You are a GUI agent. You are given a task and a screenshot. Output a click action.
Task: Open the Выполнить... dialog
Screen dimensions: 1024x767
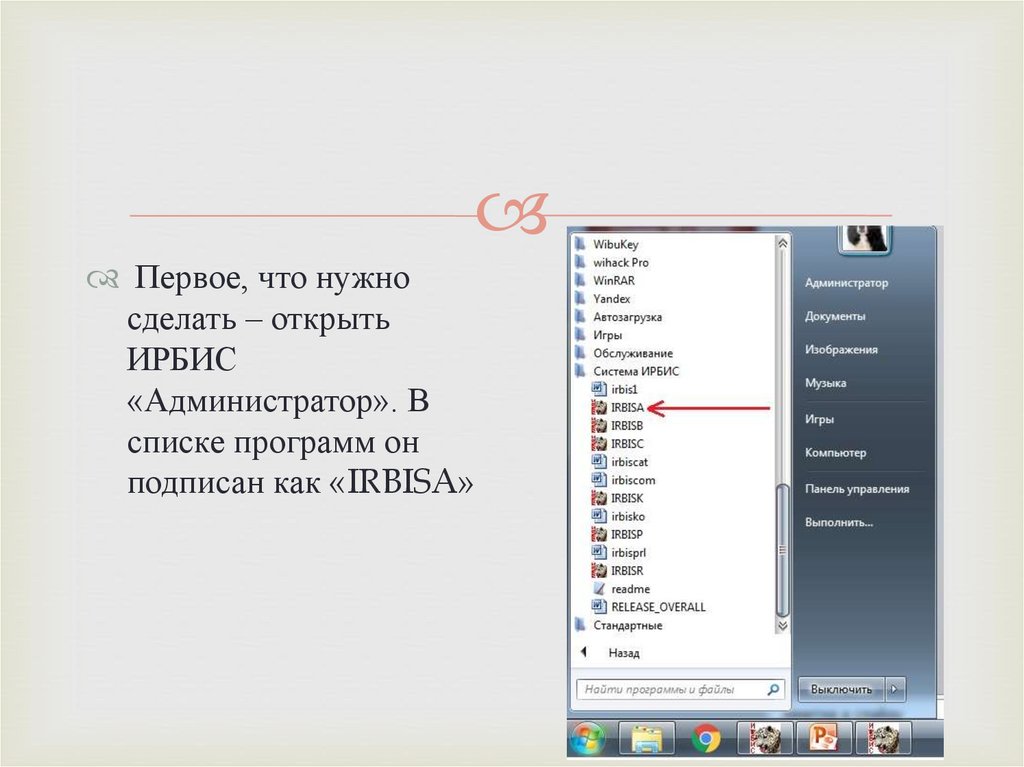pyautogui.click(x=839, y=522)
